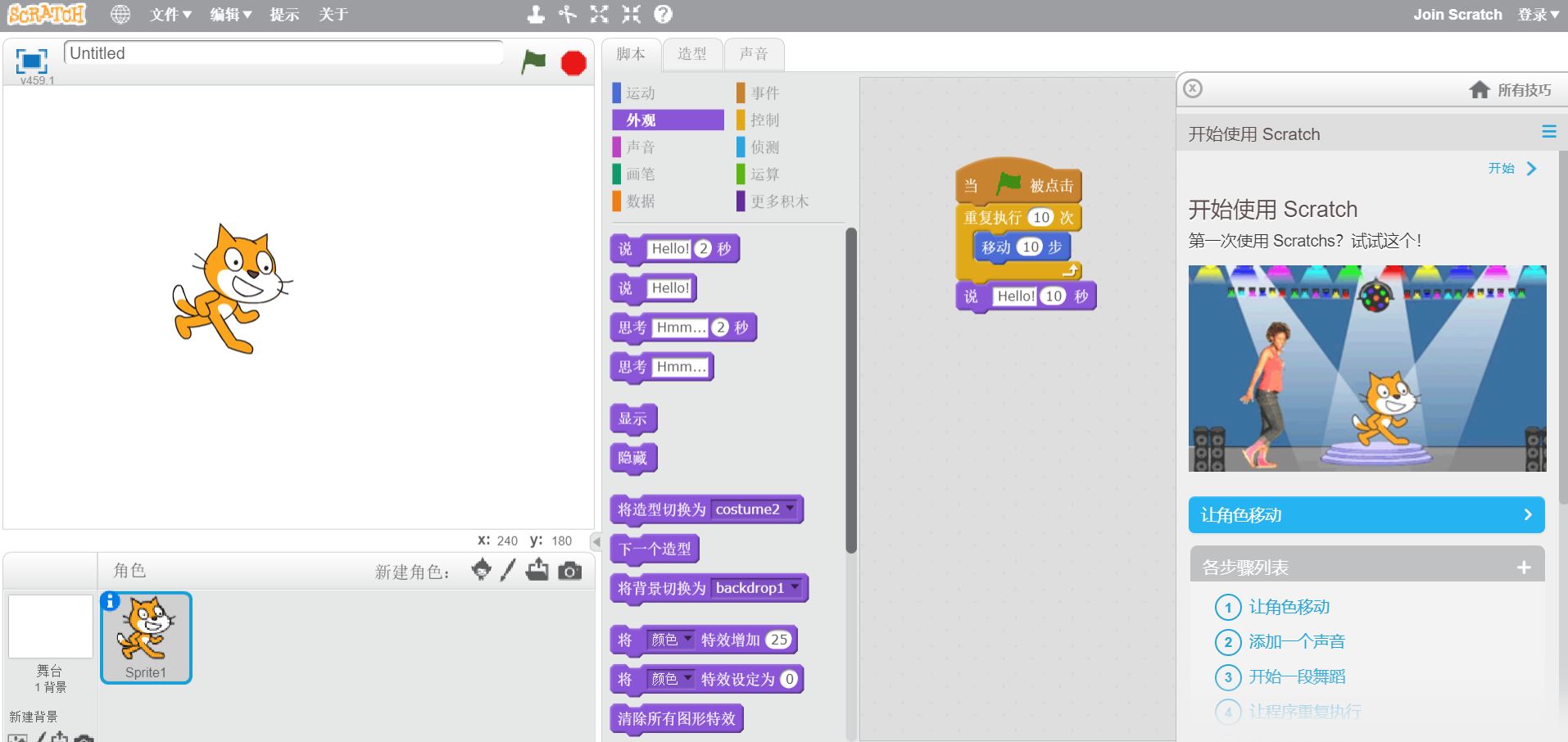Open the language globe menu
The width and height of the screenshot is (1568, 742).
(x=120, y=14)
